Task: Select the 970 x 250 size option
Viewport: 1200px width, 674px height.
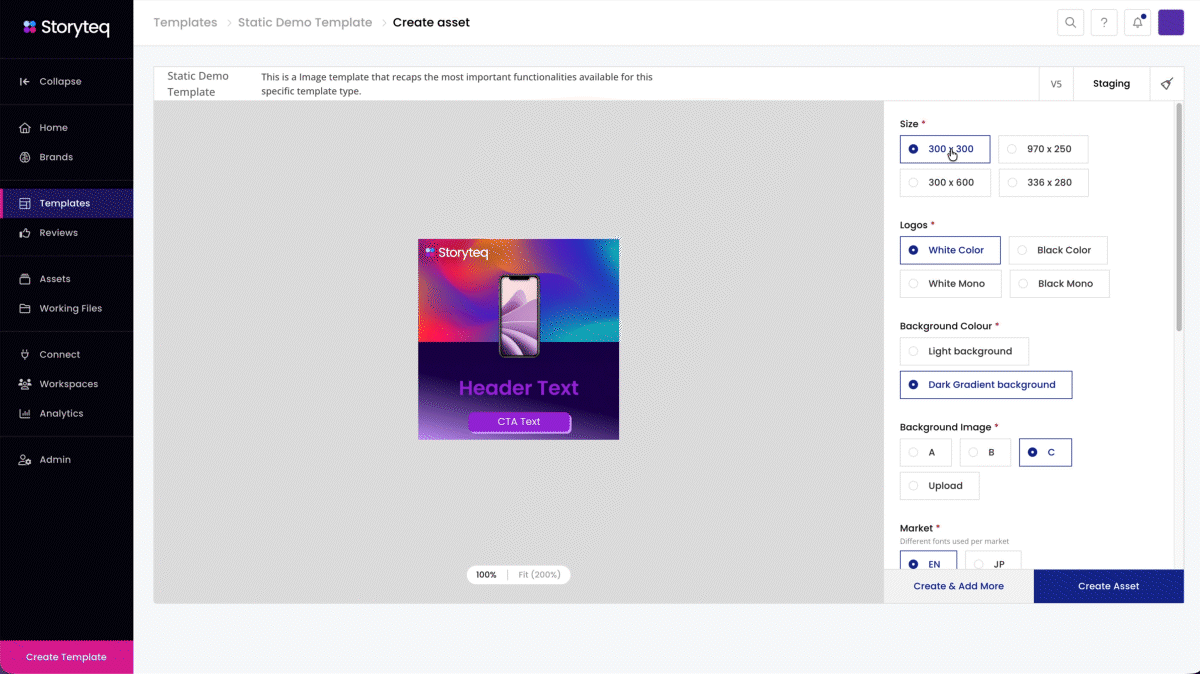Action: click(x=1043, y=149)
